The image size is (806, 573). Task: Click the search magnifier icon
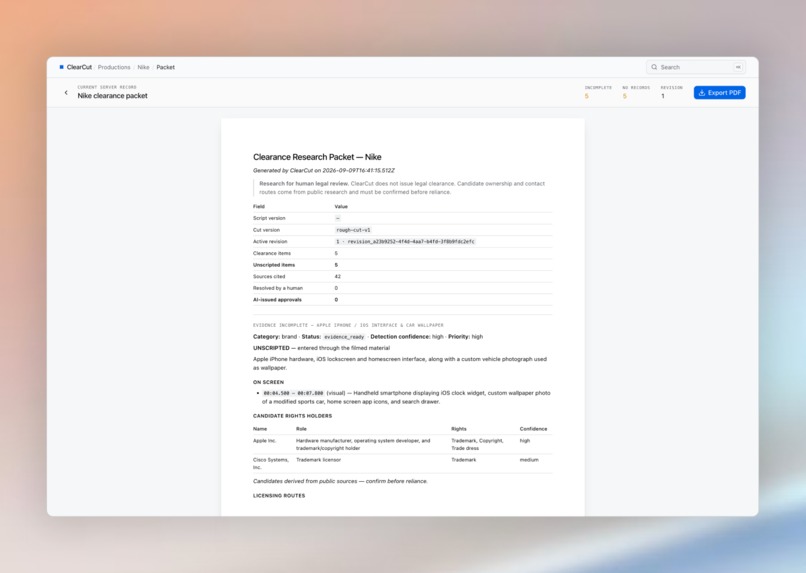[x=654, y=67]
